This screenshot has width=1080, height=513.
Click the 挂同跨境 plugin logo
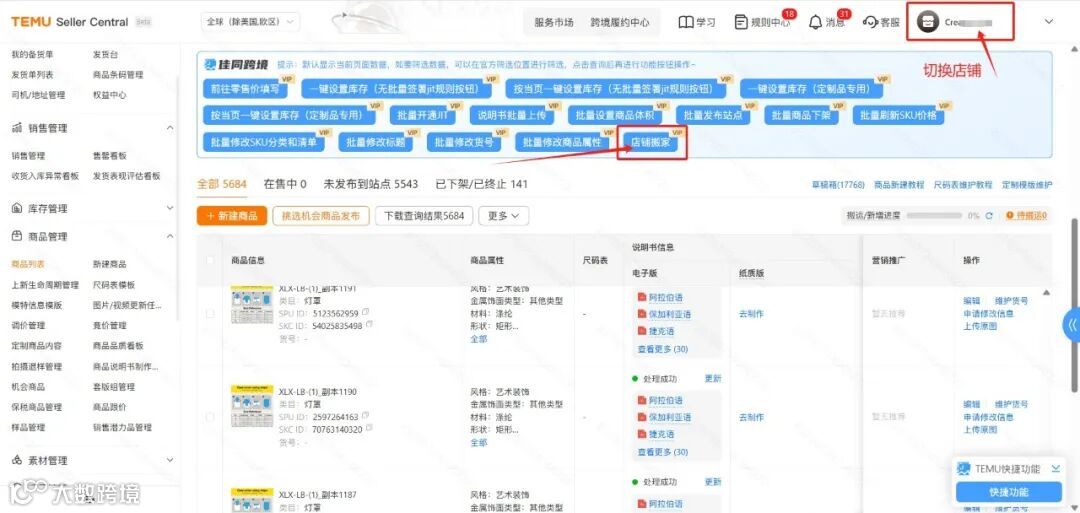(236, 65)
